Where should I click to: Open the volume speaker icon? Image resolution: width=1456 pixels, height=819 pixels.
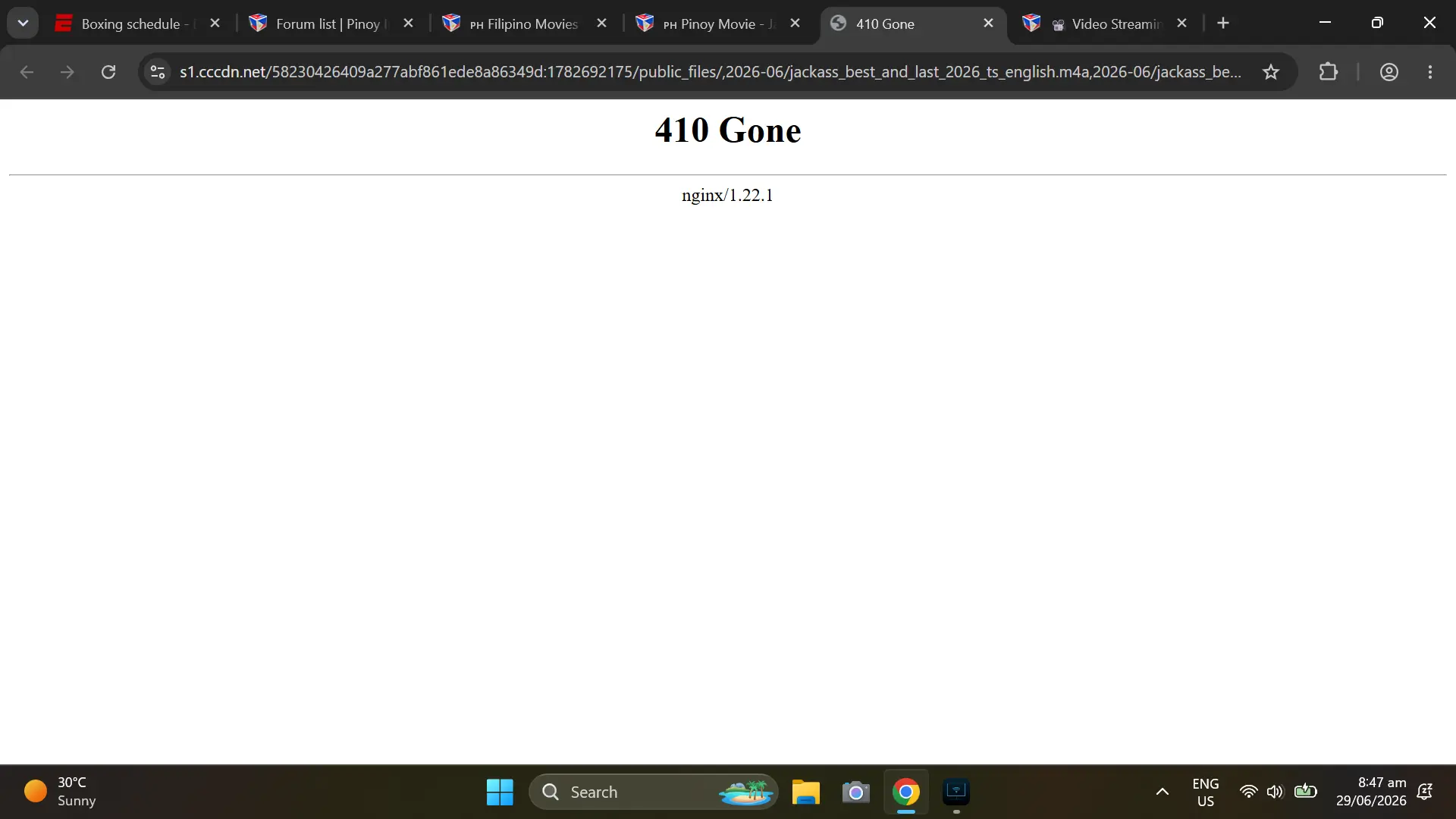point(1276,792)
